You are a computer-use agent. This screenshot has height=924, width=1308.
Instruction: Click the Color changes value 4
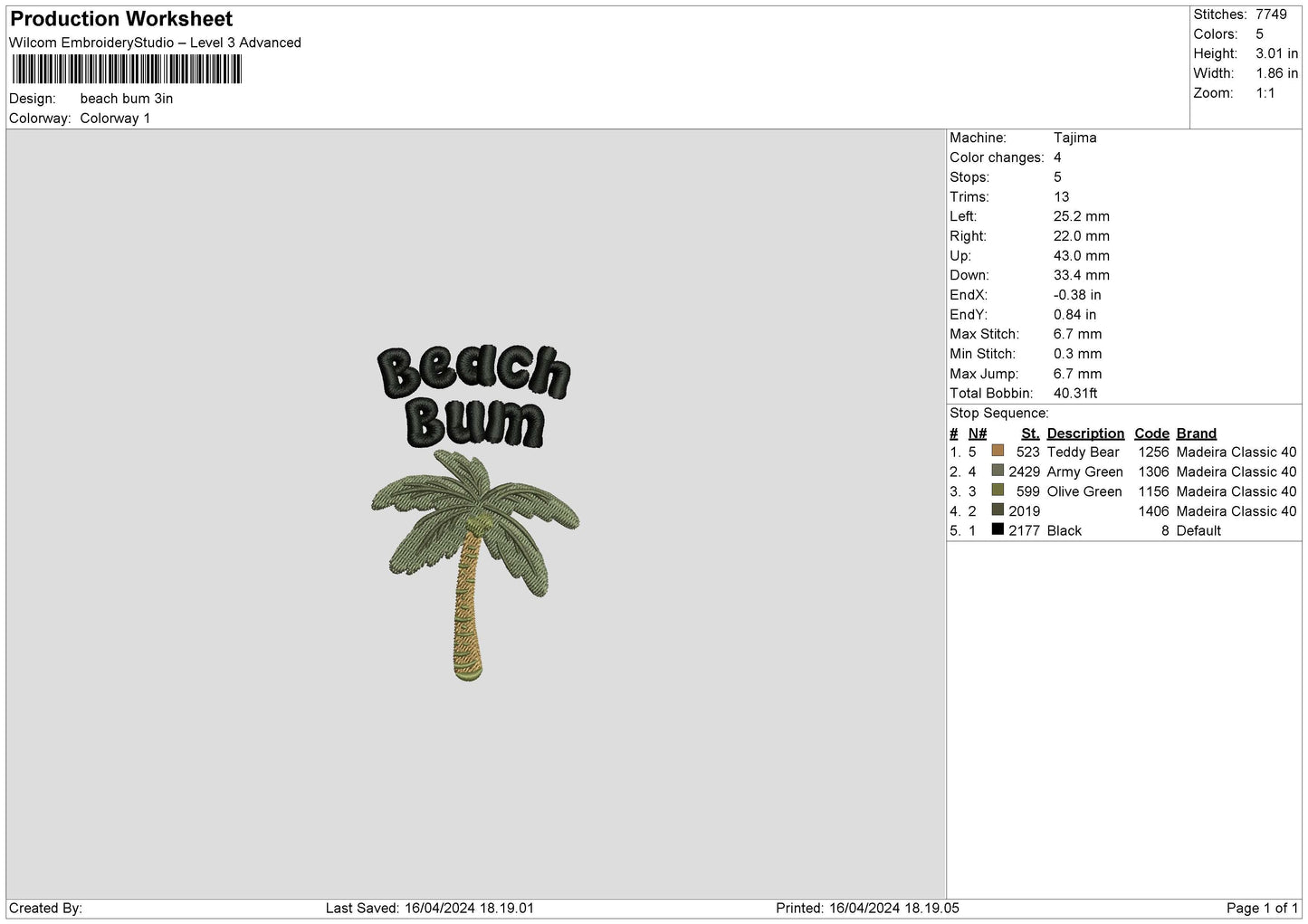point(1058,157)
